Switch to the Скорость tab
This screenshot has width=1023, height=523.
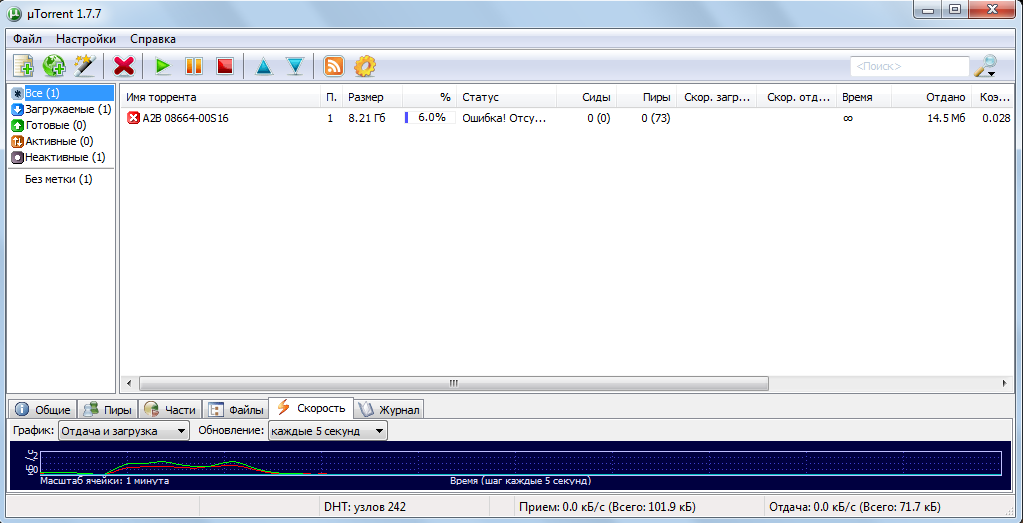(311, 408)
